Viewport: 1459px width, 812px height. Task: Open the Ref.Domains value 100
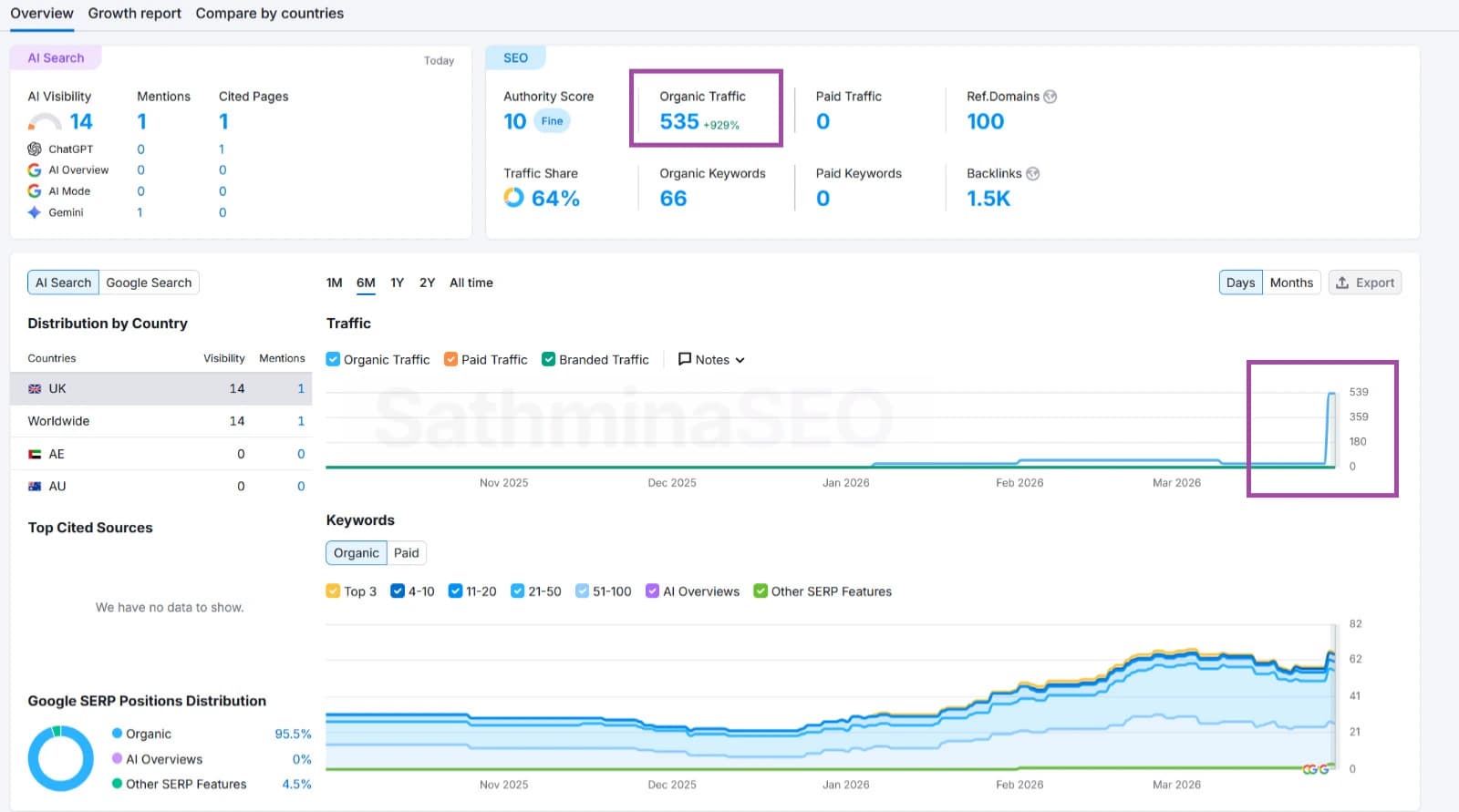[x=985, y=122]
